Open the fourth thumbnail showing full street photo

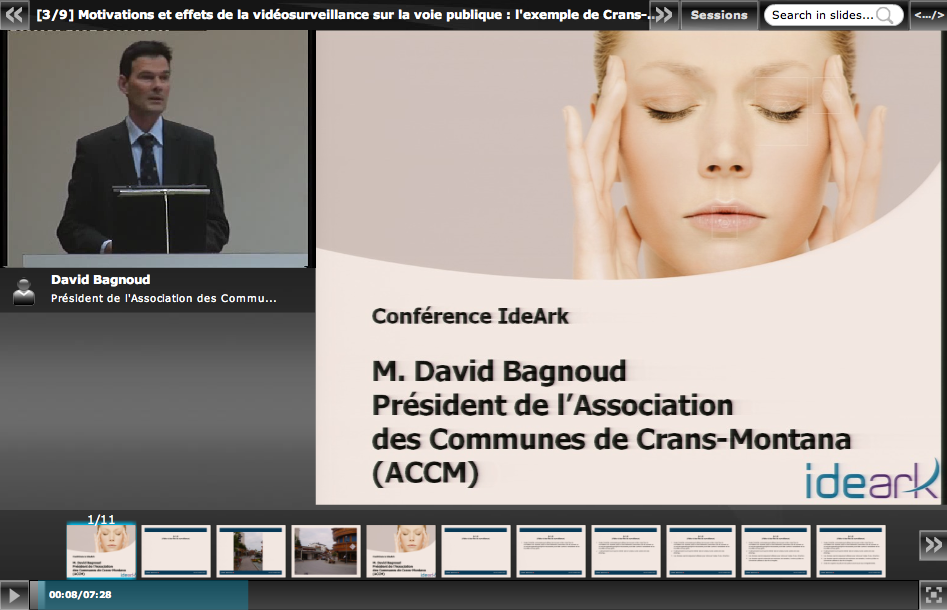point(326,551)
